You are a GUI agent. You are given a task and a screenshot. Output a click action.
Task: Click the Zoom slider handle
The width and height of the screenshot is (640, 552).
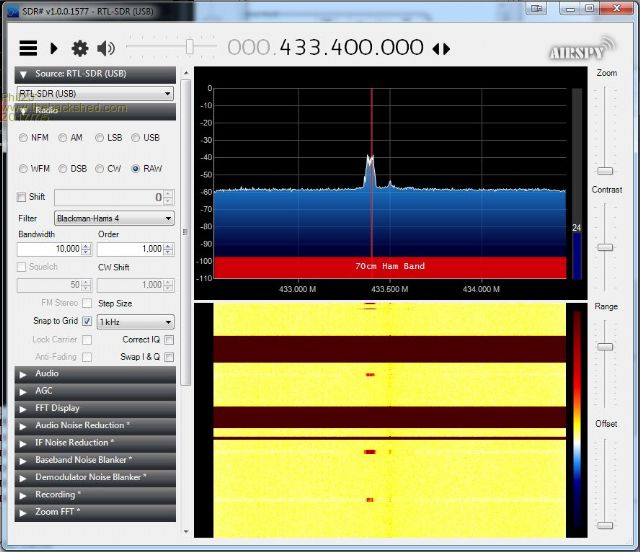click(x=605, y=171)
